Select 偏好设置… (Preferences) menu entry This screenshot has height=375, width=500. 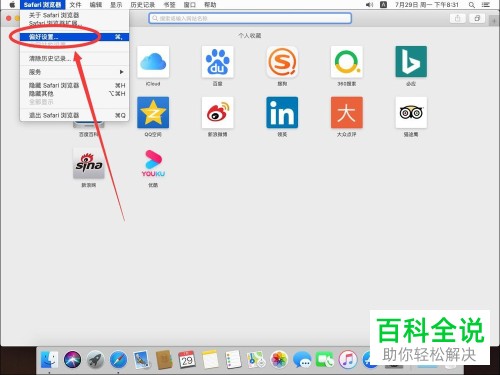[74, 37]
